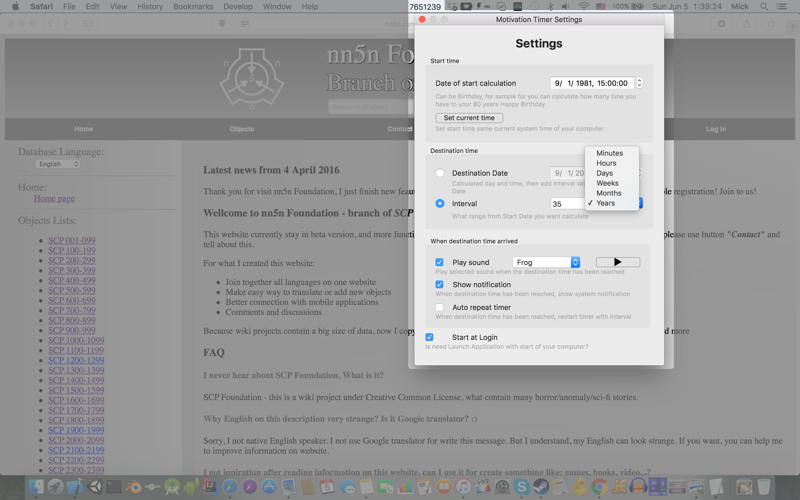Choose Minutes in the interval unit menu

coord(610,153)
